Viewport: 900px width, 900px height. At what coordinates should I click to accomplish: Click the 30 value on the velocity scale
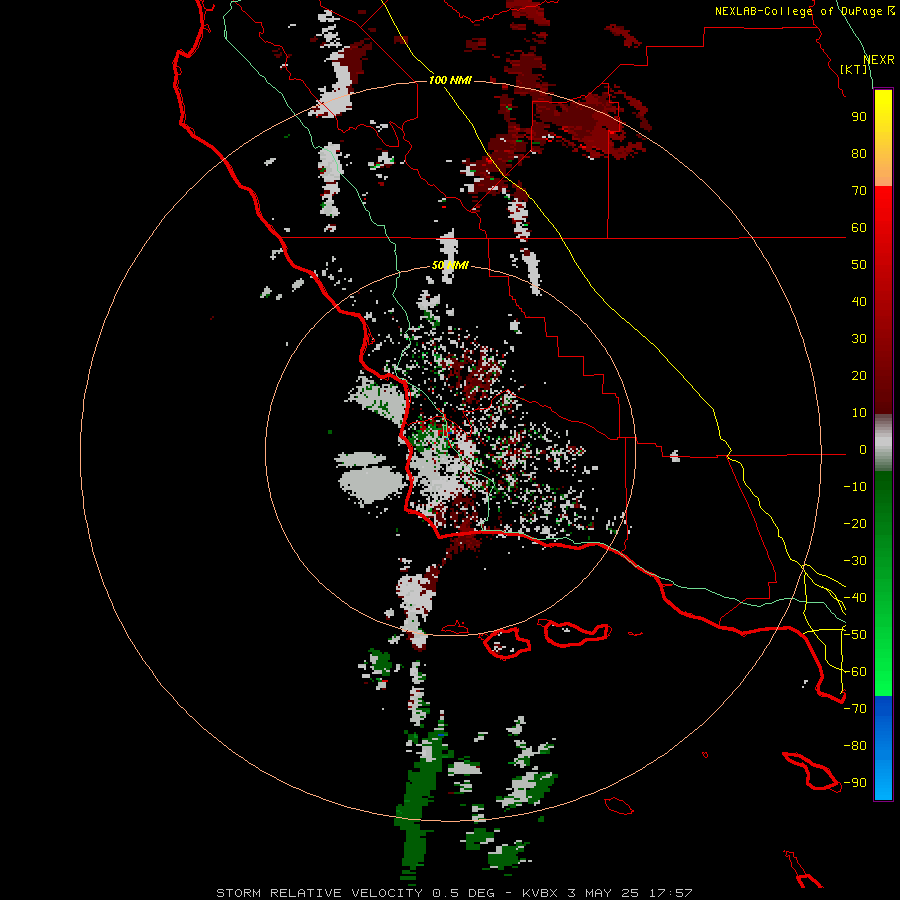tap(859, 339)
